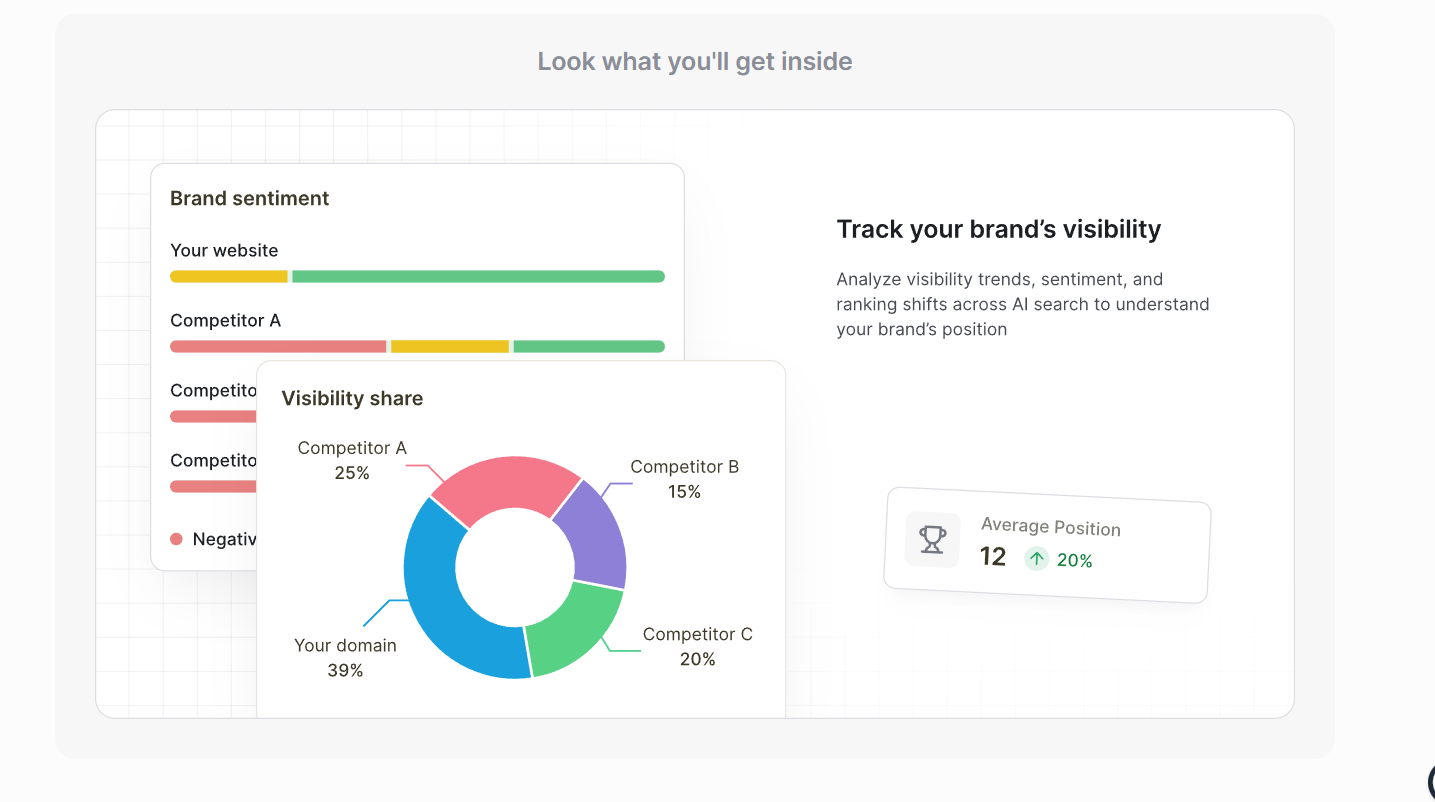Image resolution: width=1435 pixels, height=802 pixels.
Task: Click the red Negative legend dot
Action: (176, 539)
